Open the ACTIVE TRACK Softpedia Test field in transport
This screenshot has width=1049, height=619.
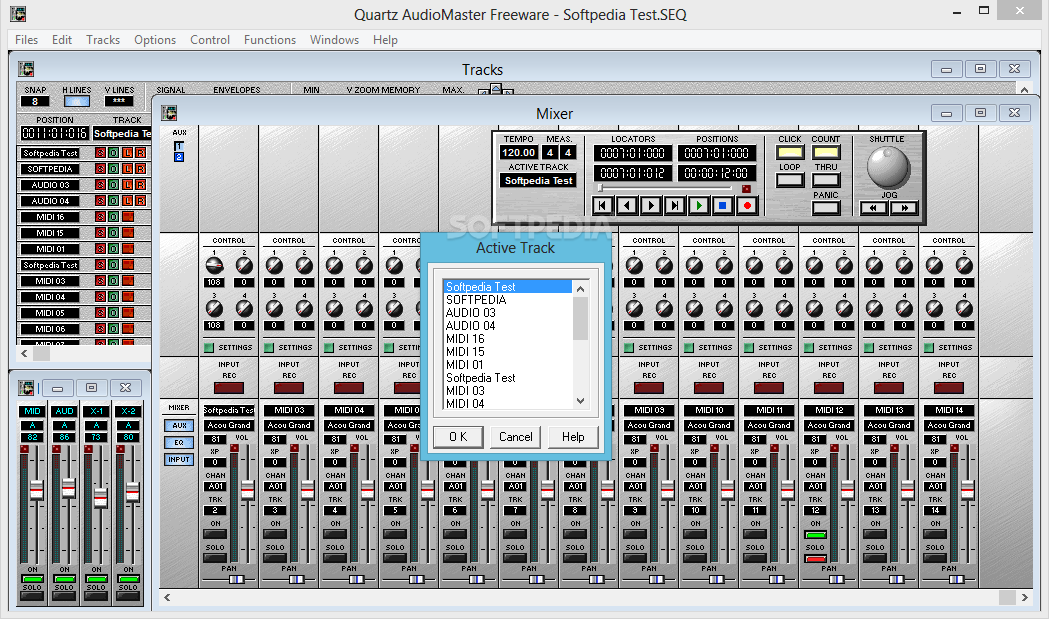[539, 181]
